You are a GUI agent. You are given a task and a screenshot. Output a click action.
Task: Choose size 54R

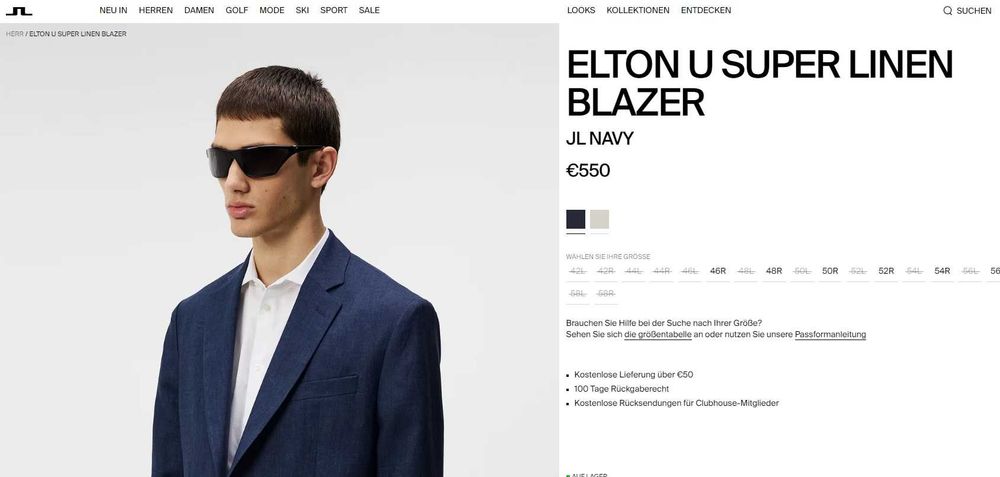[x=942, y=271]
